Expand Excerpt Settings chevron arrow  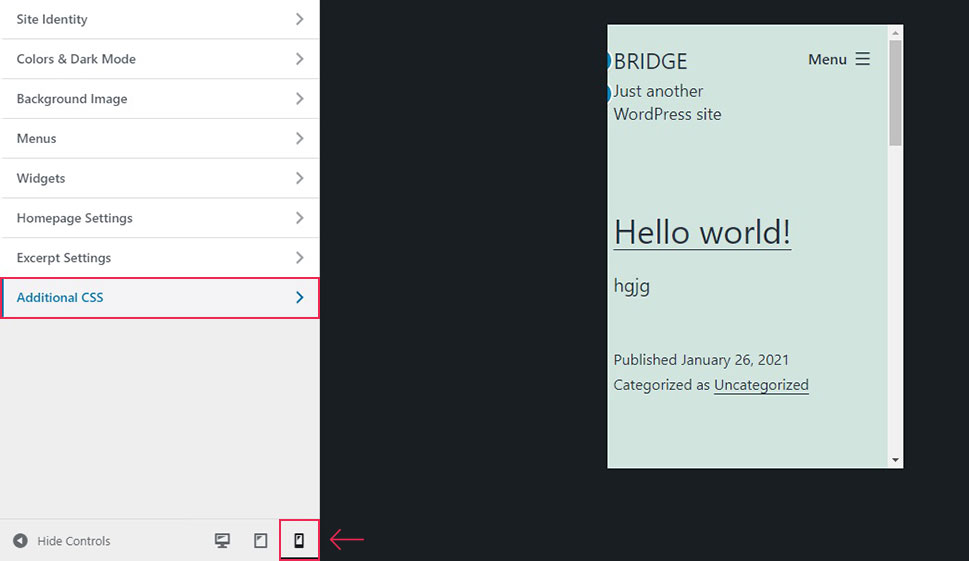point(300,258)
